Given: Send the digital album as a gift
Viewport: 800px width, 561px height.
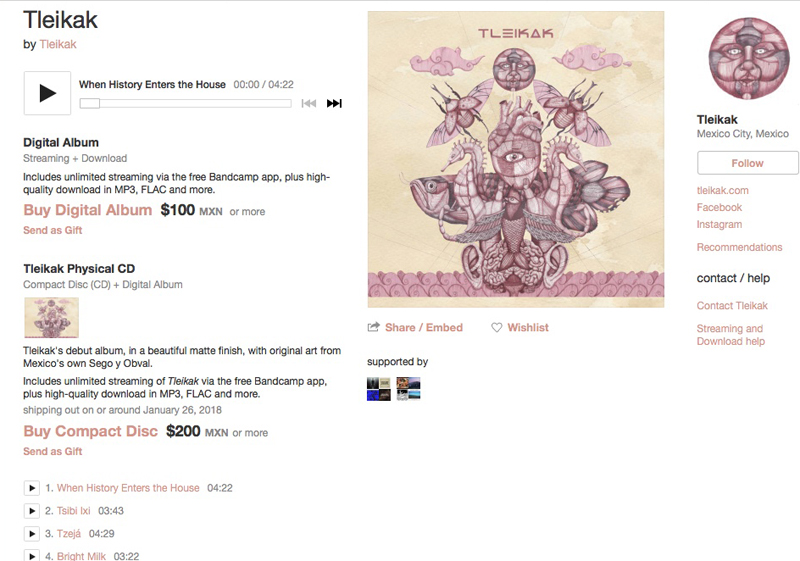Looking at the screenshot, I should tap(53, 231).
